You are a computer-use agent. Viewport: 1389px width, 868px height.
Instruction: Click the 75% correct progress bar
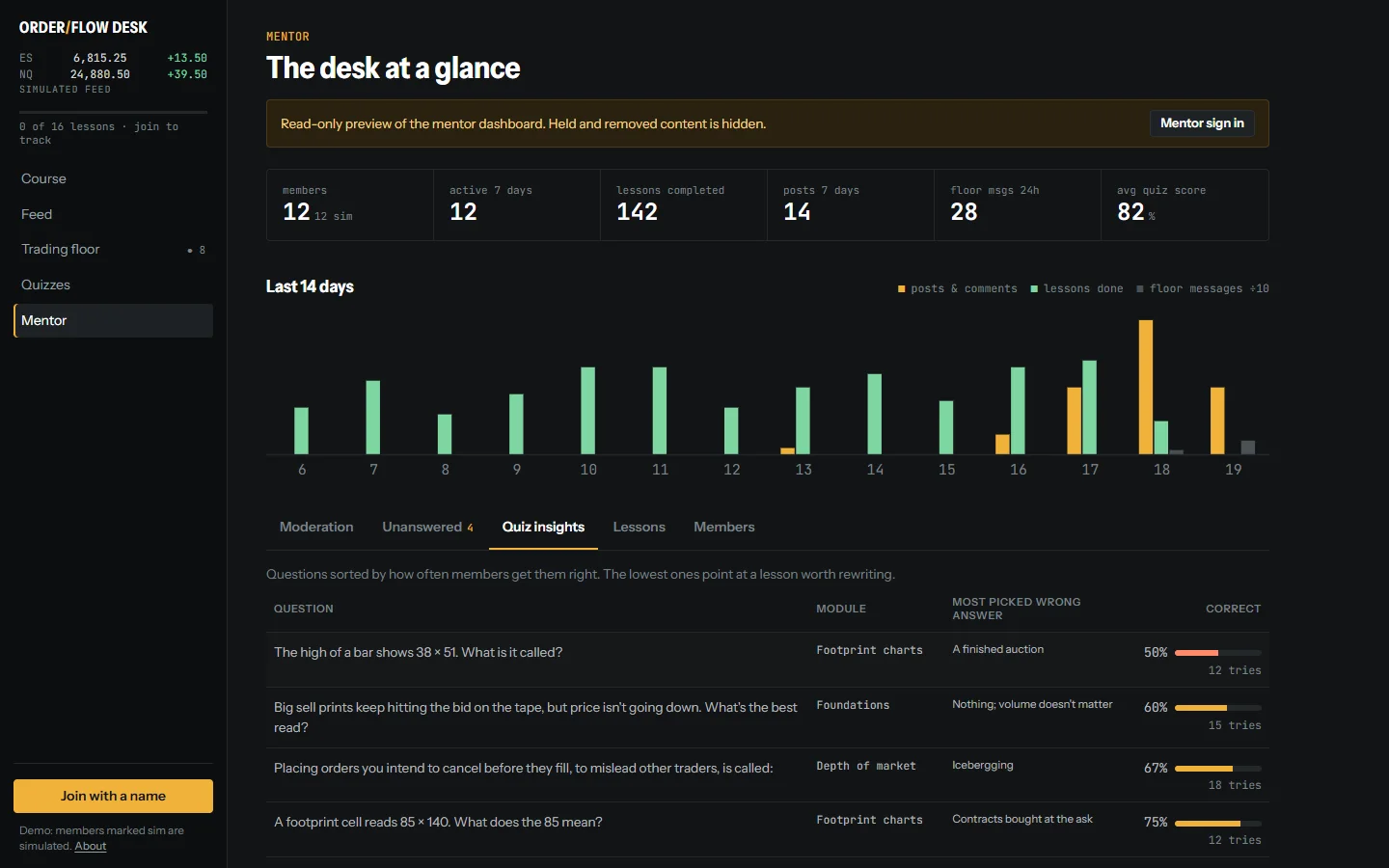1217,823
